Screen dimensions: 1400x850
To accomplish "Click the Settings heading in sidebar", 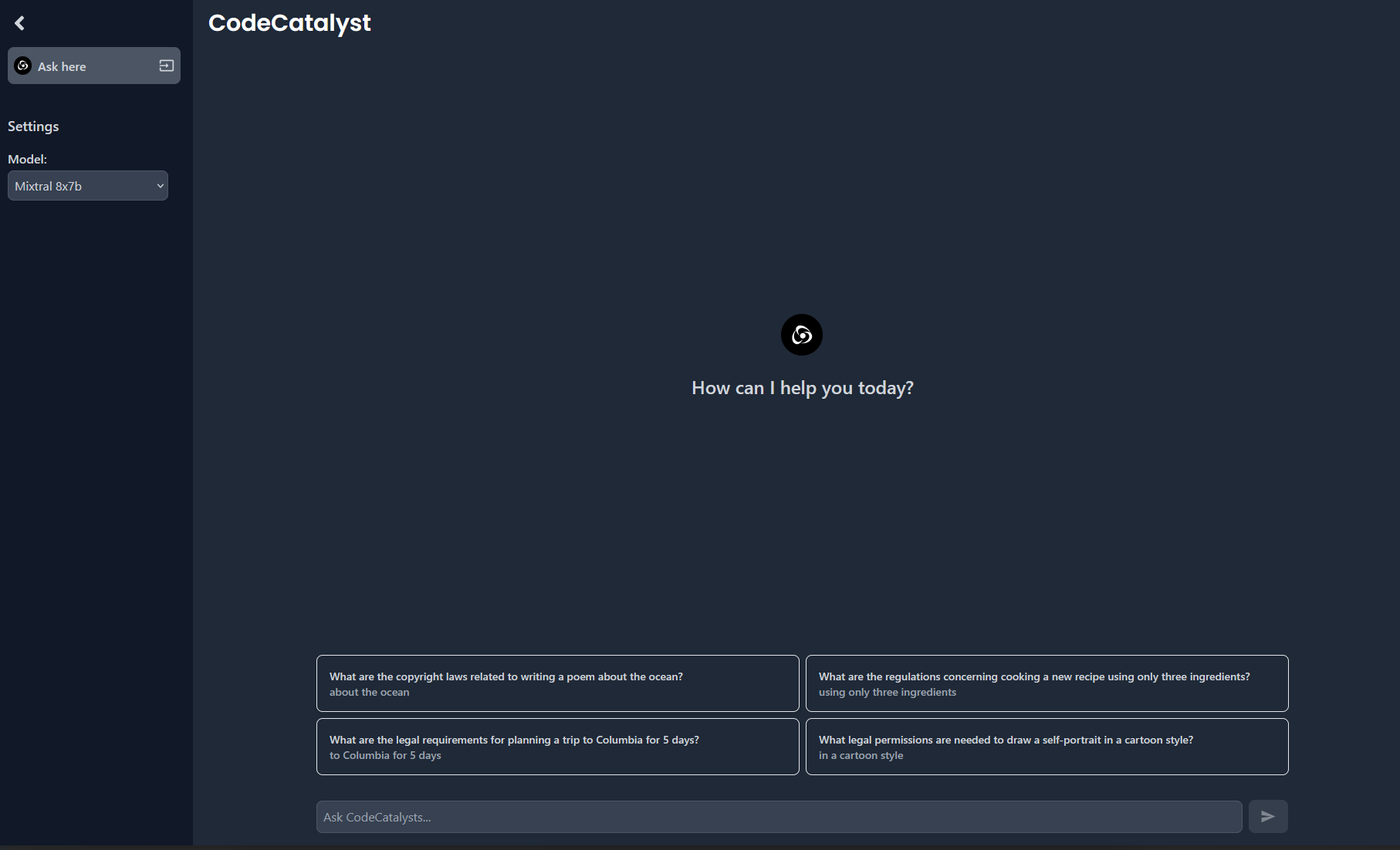I will point(33,126).
